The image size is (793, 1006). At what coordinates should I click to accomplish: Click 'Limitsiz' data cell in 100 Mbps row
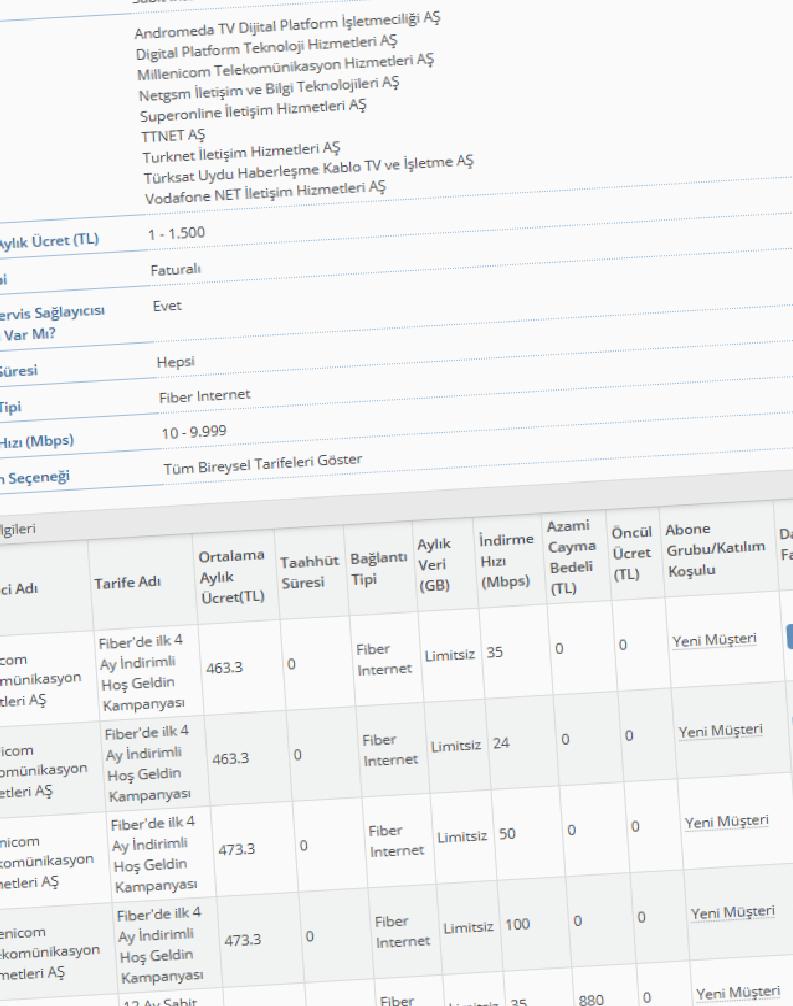[468, 928]
